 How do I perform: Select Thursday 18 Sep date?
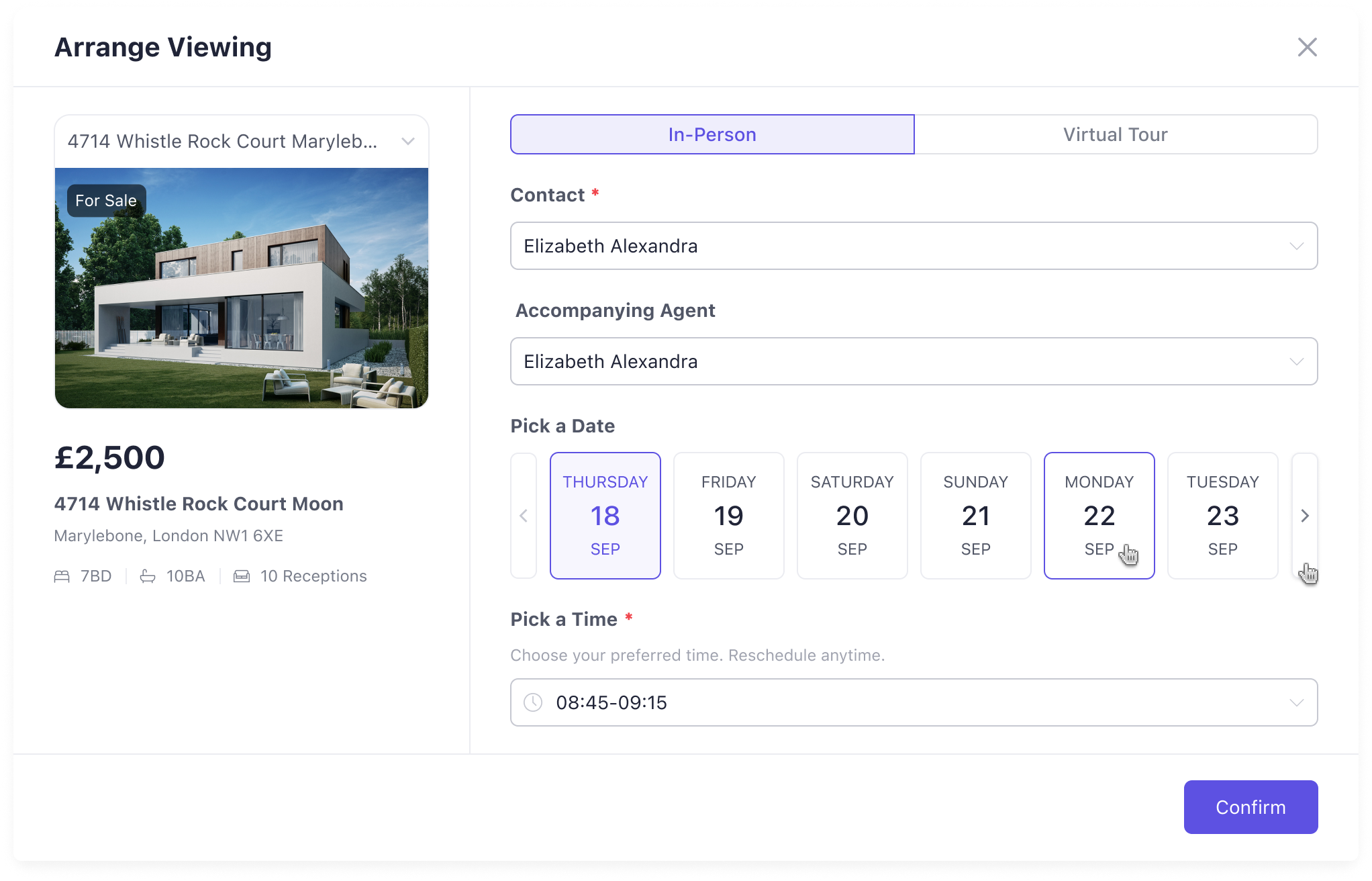[x=605, y=516]
